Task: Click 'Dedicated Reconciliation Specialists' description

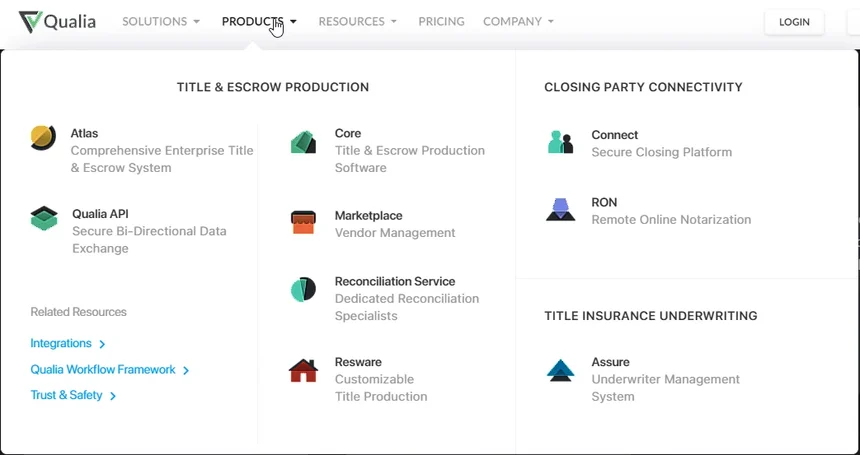Action: (407, 307)
